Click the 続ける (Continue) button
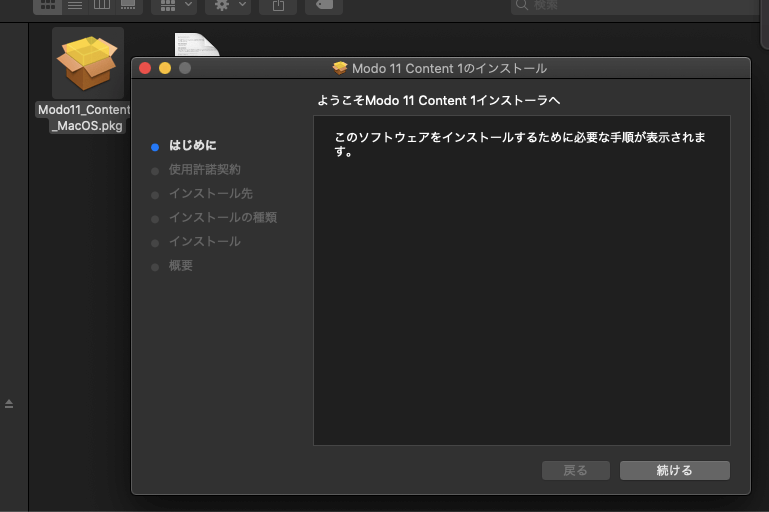Image resolution: width=769 pixels, height=512 pixels. (x=674, y=470)
